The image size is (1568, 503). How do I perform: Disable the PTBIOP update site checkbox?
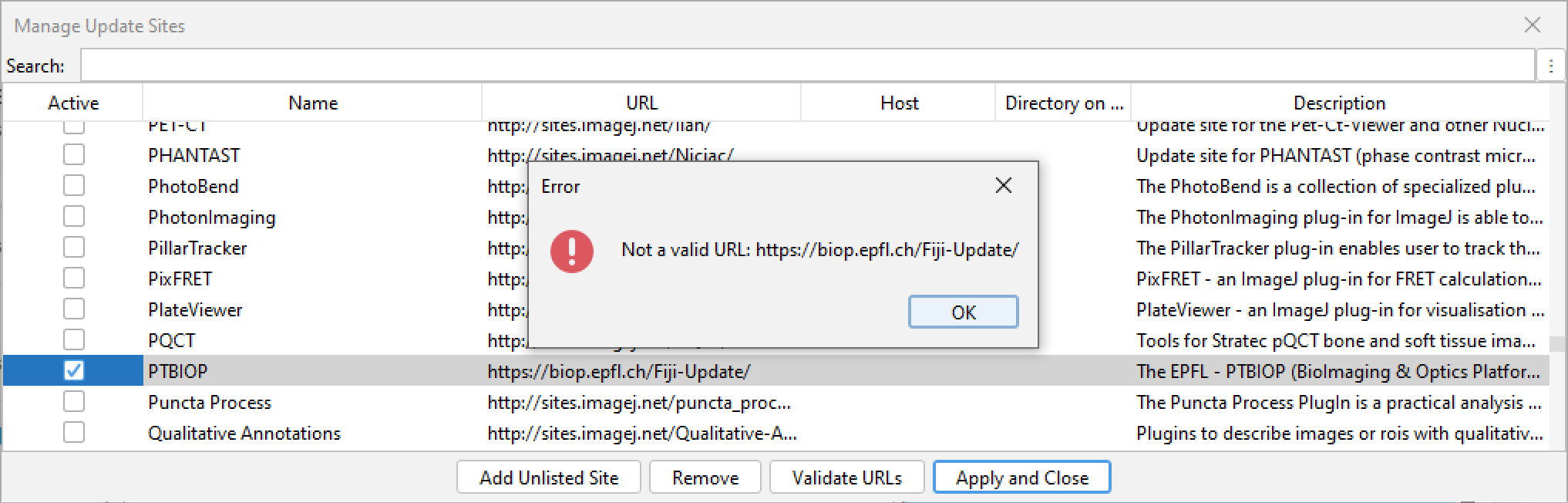pyautogui.click(x=73, y=370)
